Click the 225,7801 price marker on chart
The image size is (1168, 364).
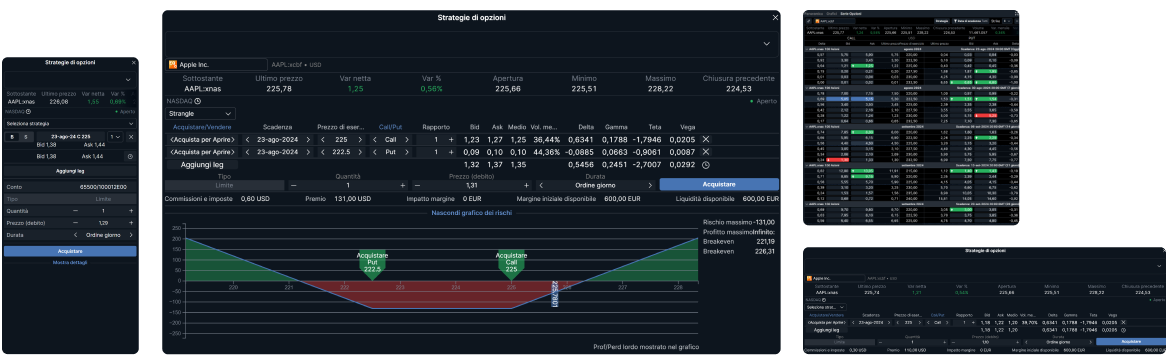coord(554,294)
